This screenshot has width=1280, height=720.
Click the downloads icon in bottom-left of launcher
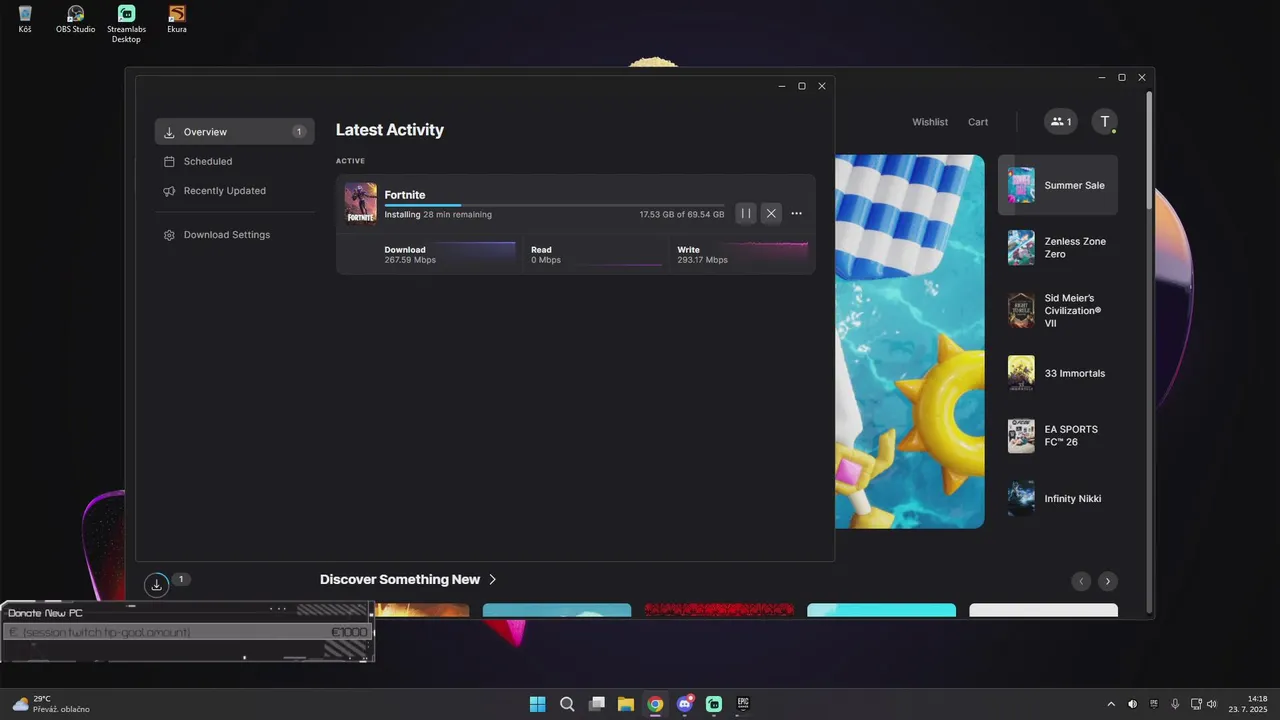click(156, 585)
